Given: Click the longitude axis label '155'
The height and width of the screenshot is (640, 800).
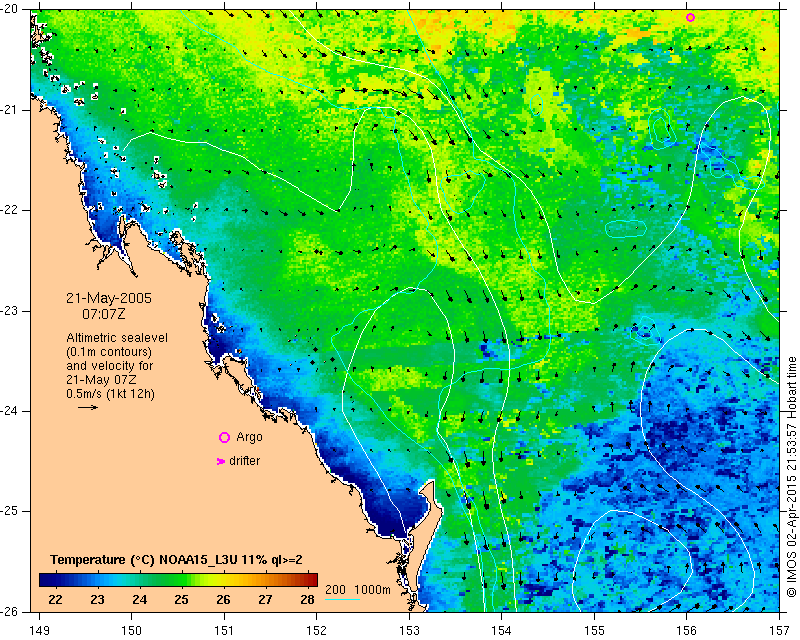Looking at the screenshot, I should tap(594, 630).
